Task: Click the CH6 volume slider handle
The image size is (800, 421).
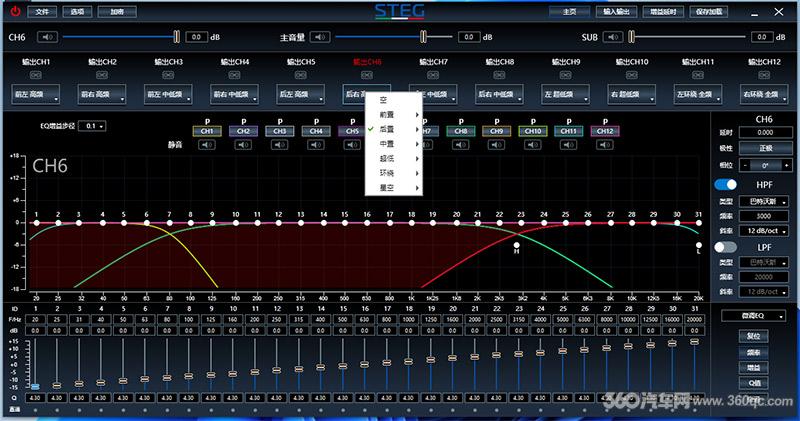Action: tap(177, 37)
